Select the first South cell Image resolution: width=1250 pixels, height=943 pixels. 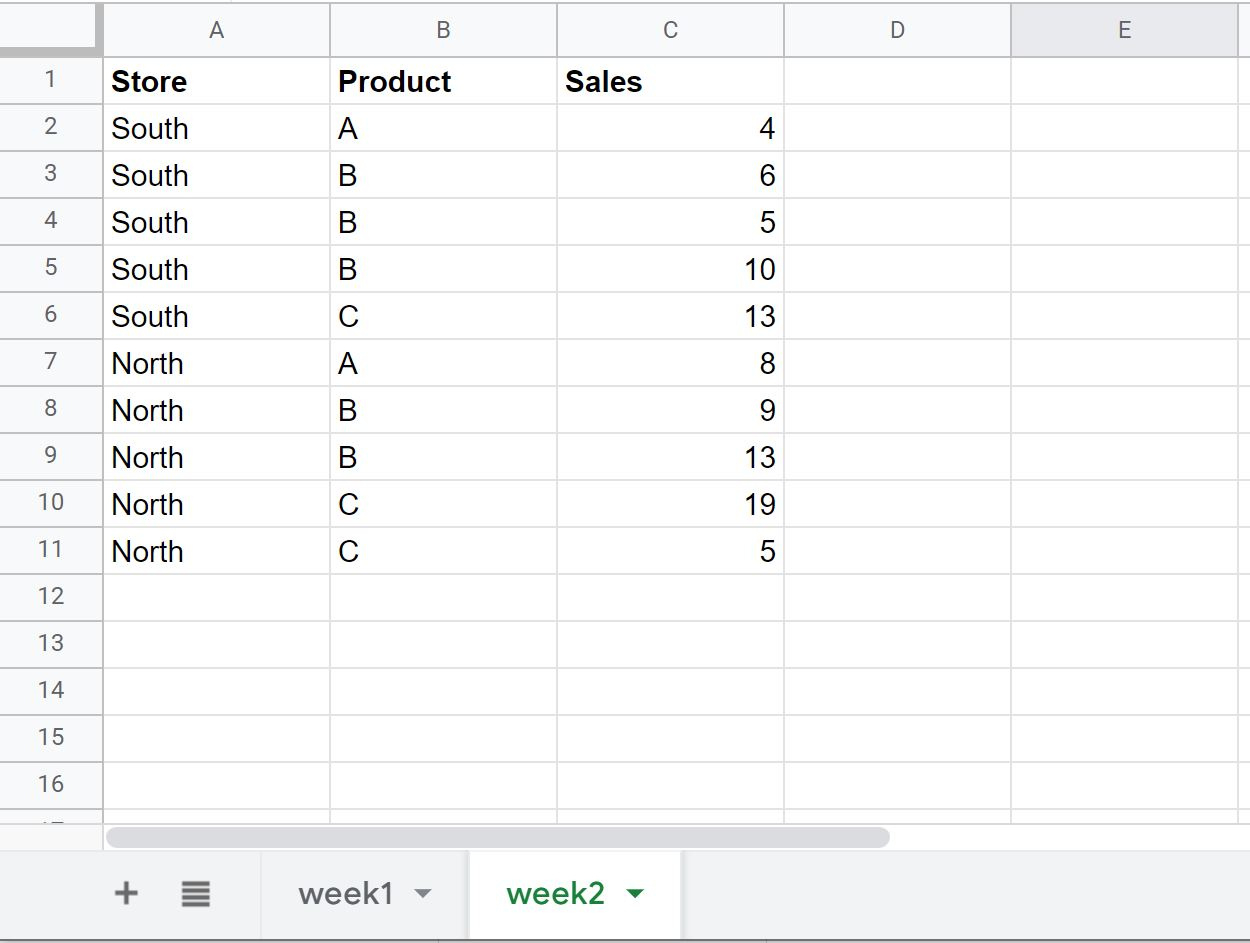(x=216, y=128)
